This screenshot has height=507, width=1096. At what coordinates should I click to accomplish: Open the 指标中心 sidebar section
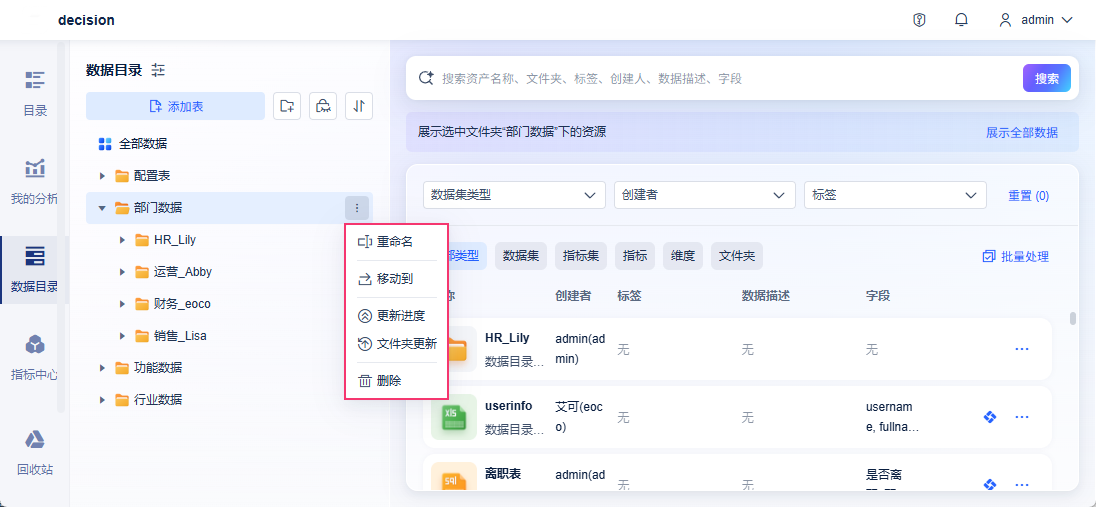coord(35,358)
